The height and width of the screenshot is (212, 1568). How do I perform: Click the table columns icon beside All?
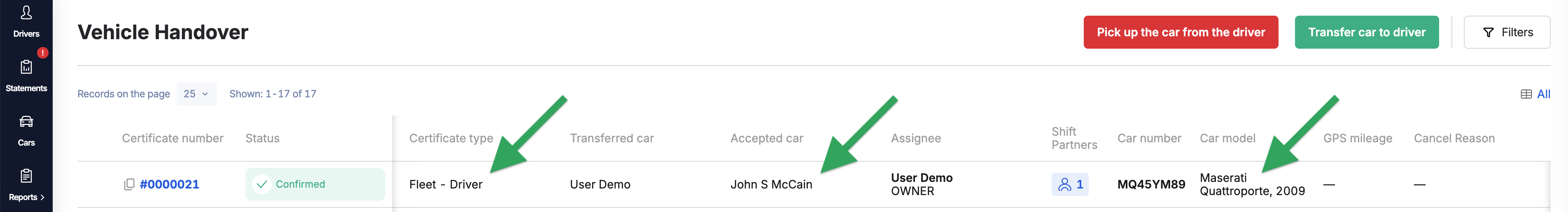coord(1526,94)
